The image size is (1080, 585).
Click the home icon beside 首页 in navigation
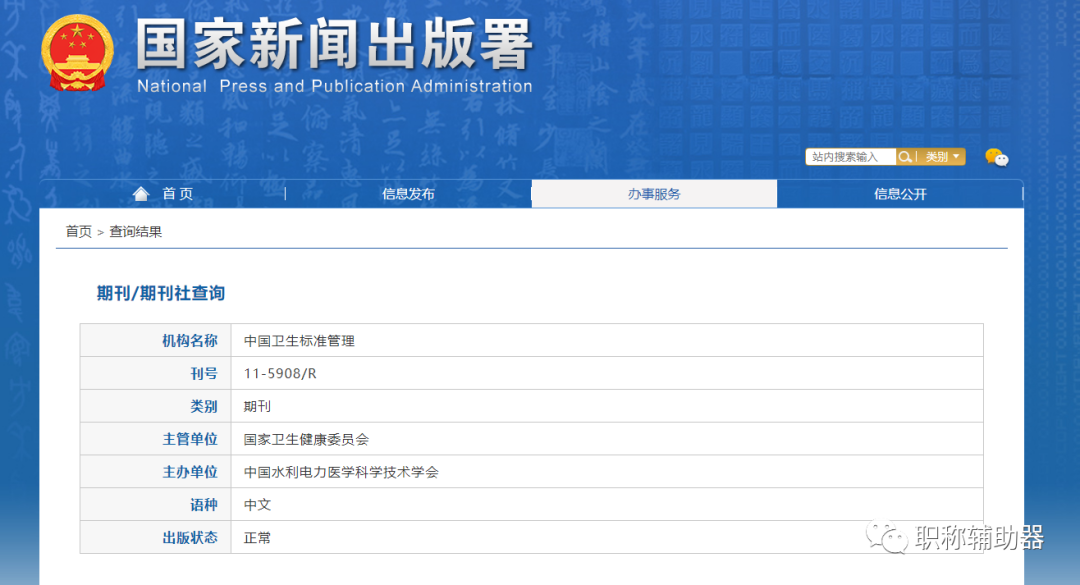pyautogui.click(x=141, y=193)
